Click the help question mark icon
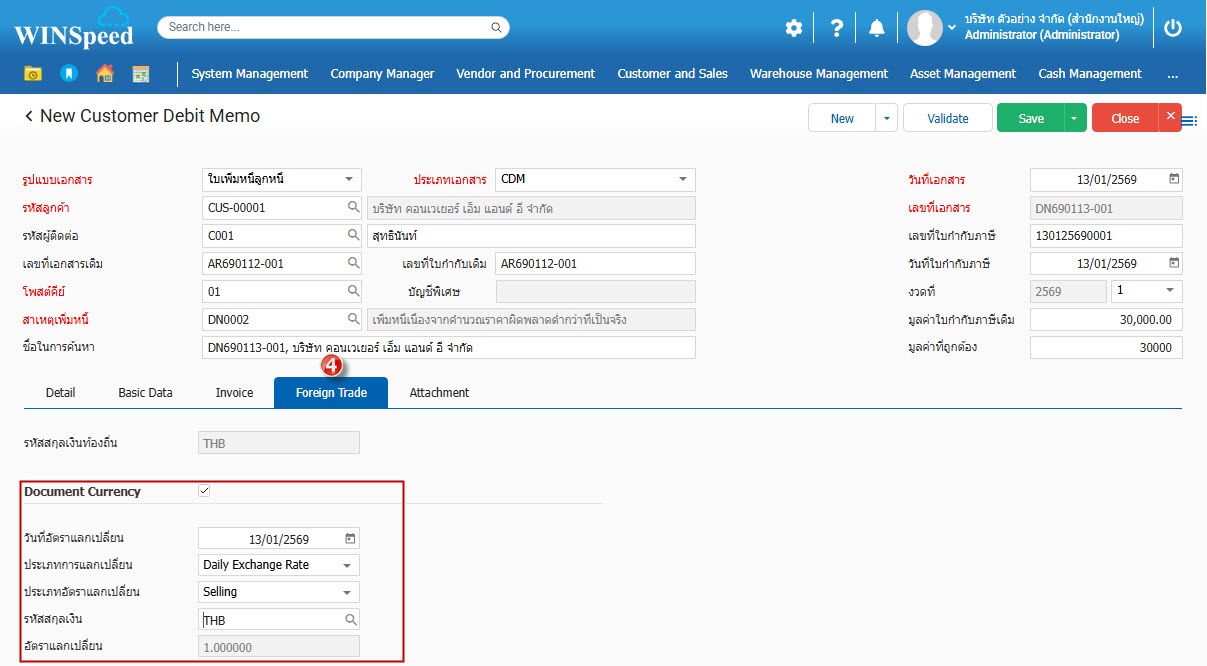 (837, 28)
